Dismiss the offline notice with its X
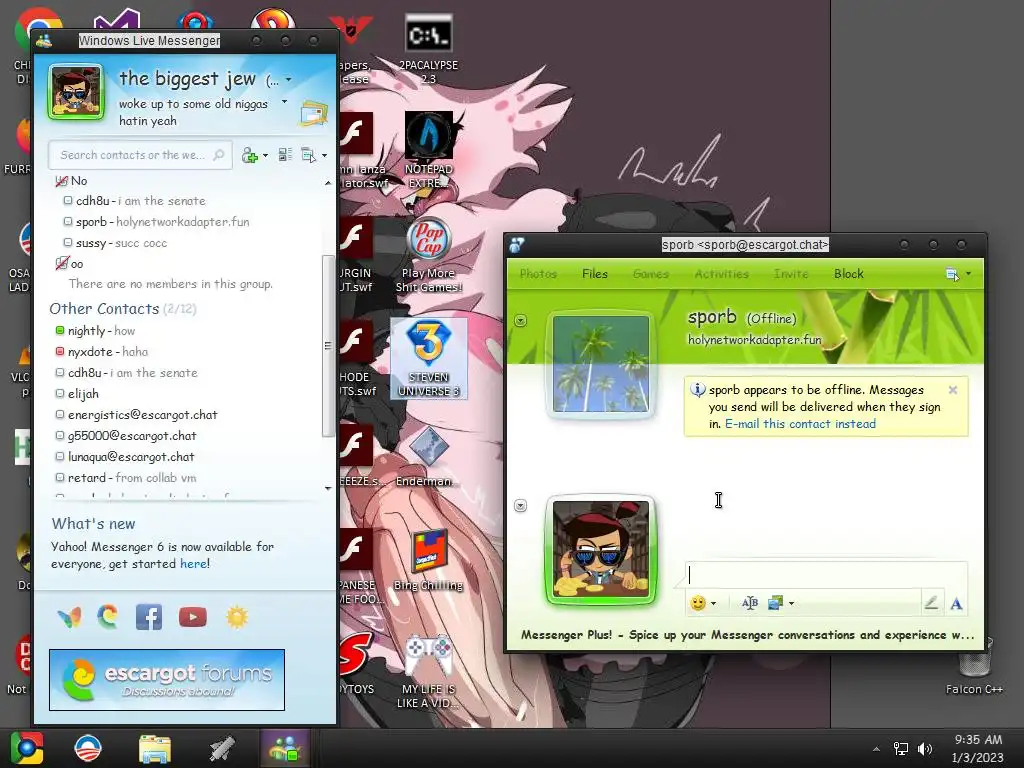Viewport: 1024px width, 768px height. pos(953,390)
